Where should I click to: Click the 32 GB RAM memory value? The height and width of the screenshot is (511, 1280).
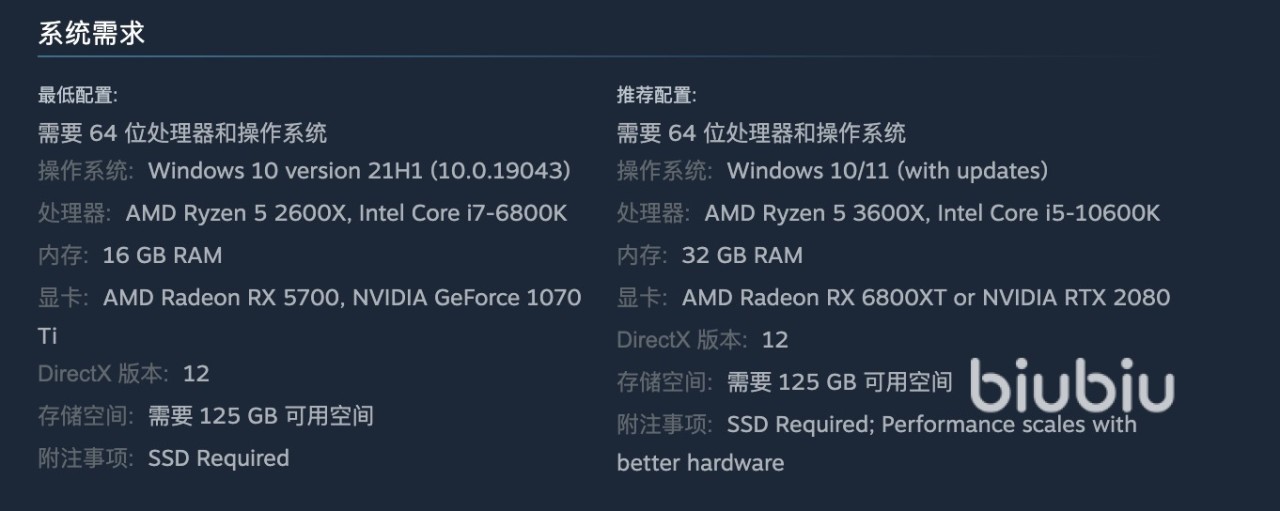pyautogui.click(x=741, y=255)
